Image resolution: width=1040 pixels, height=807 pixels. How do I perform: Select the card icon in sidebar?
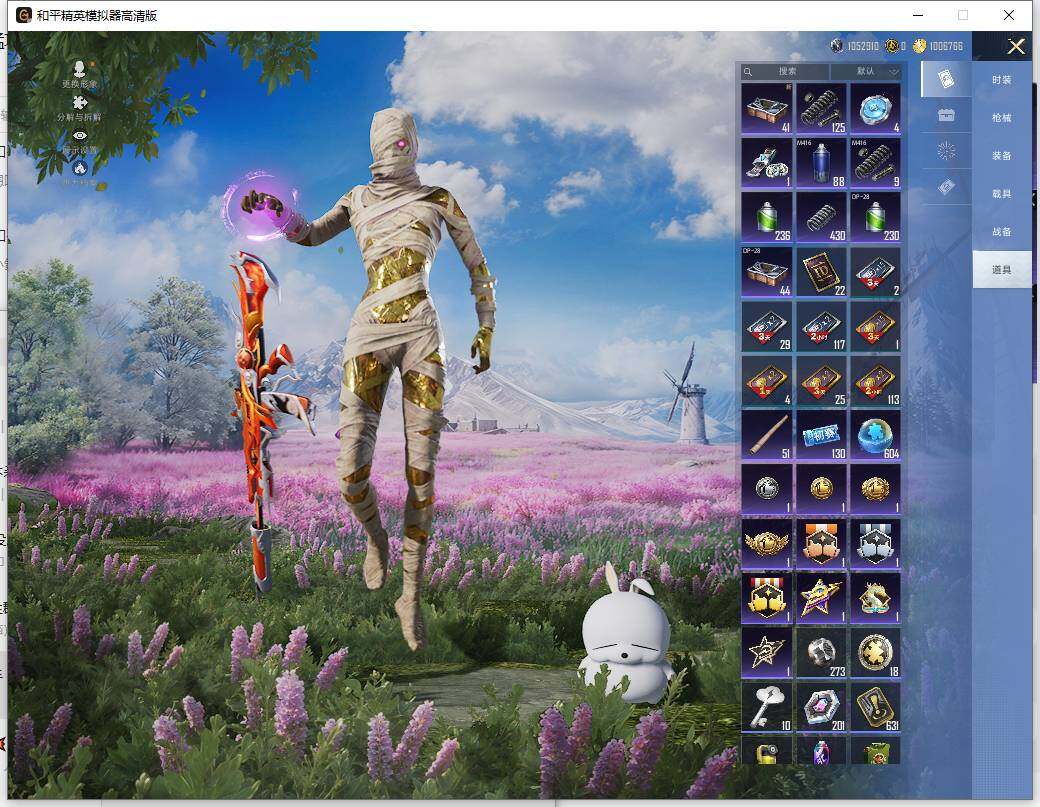point(945,79)
